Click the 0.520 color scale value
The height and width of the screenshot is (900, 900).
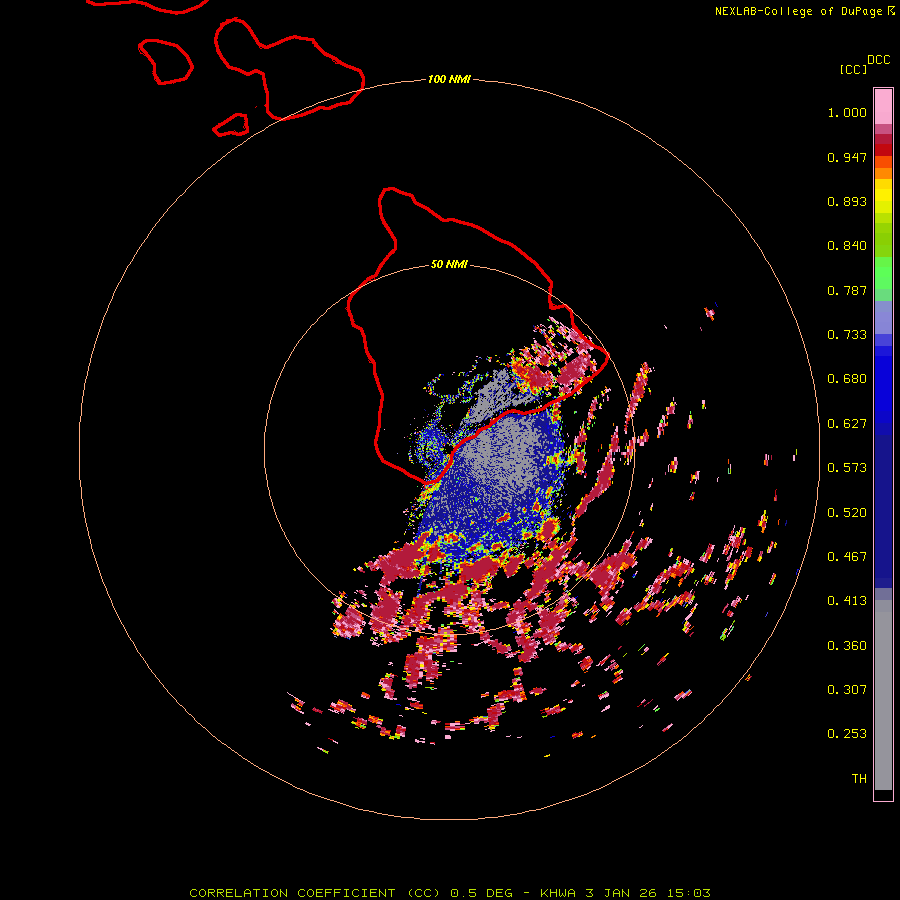[847, 513]
